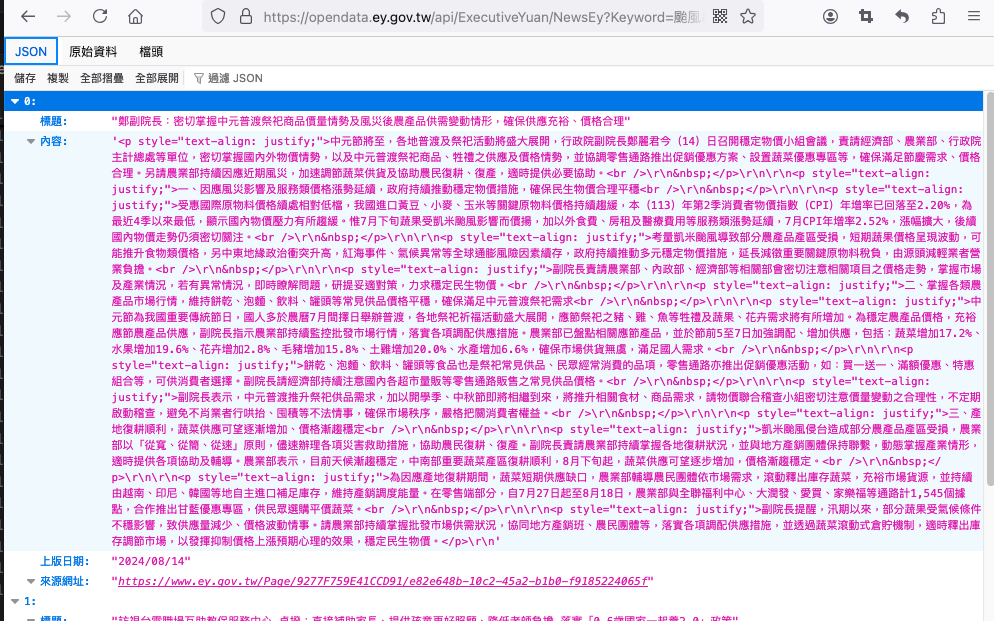Viewport: 994px width, 621px height.
Task: Collapse the row 0 node
Action: tap(15, 101)
